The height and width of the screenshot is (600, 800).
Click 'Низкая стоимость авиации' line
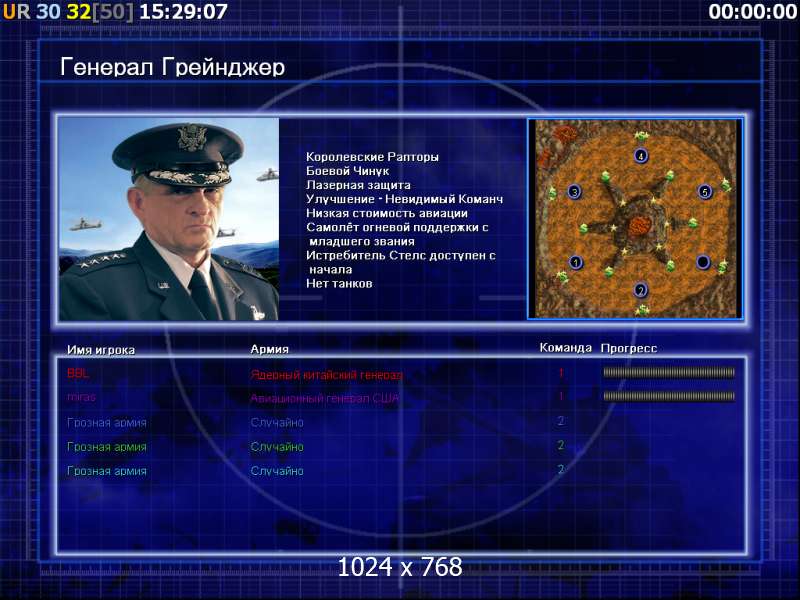pyautogui.click(x=387, y=213)
